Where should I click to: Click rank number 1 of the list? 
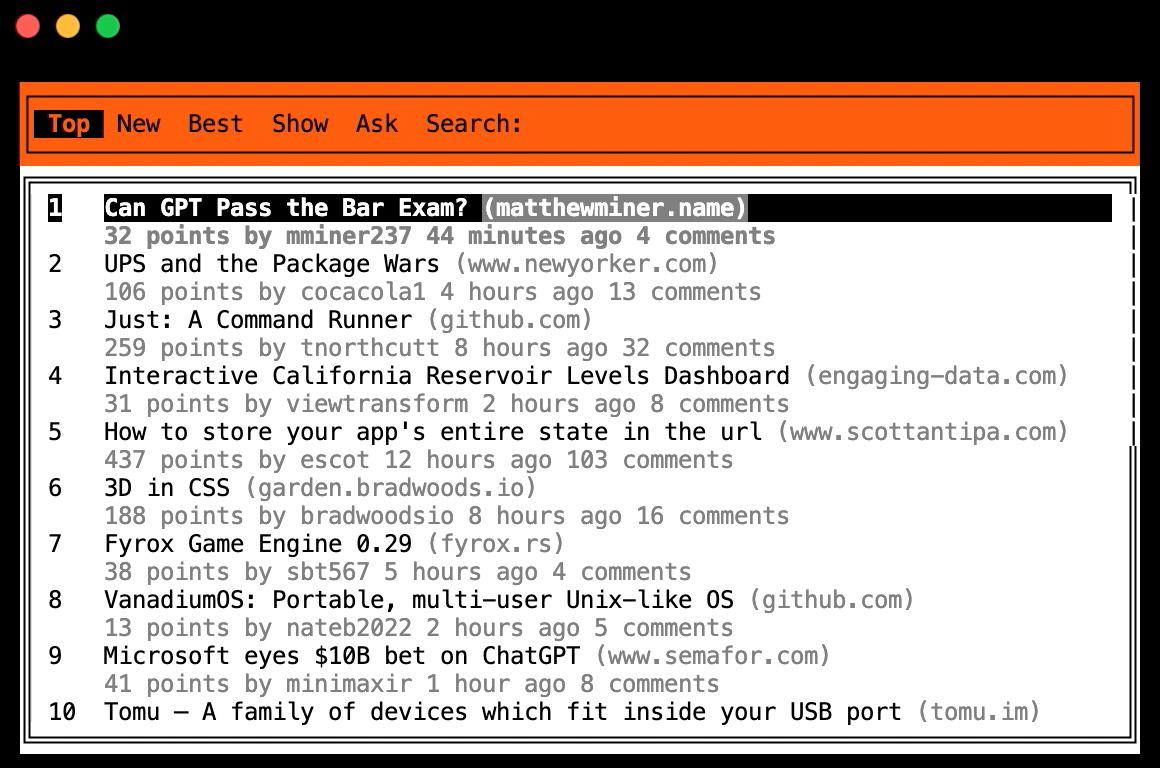[55, 208]
